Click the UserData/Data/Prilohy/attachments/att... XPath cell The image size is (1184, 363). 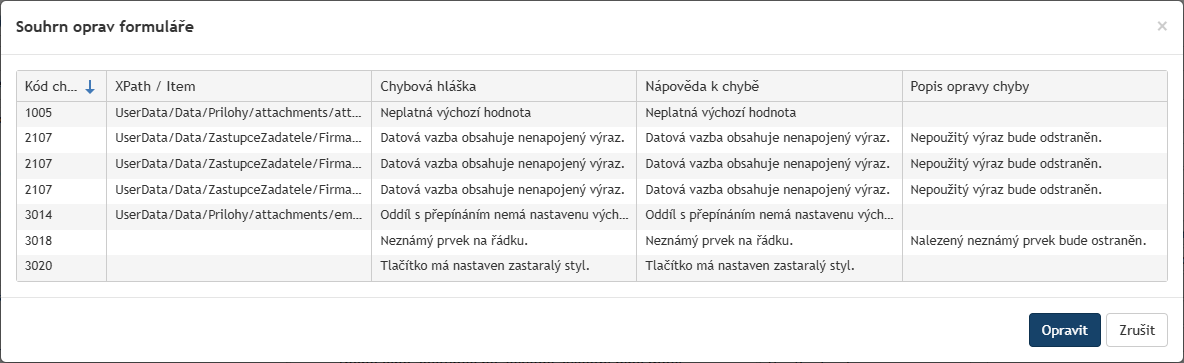click(239, 113)
